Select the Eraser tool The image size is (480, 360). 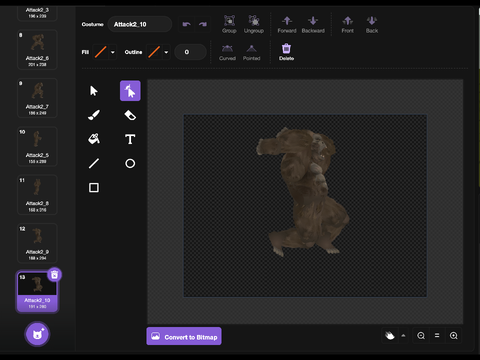click(130, 115)
